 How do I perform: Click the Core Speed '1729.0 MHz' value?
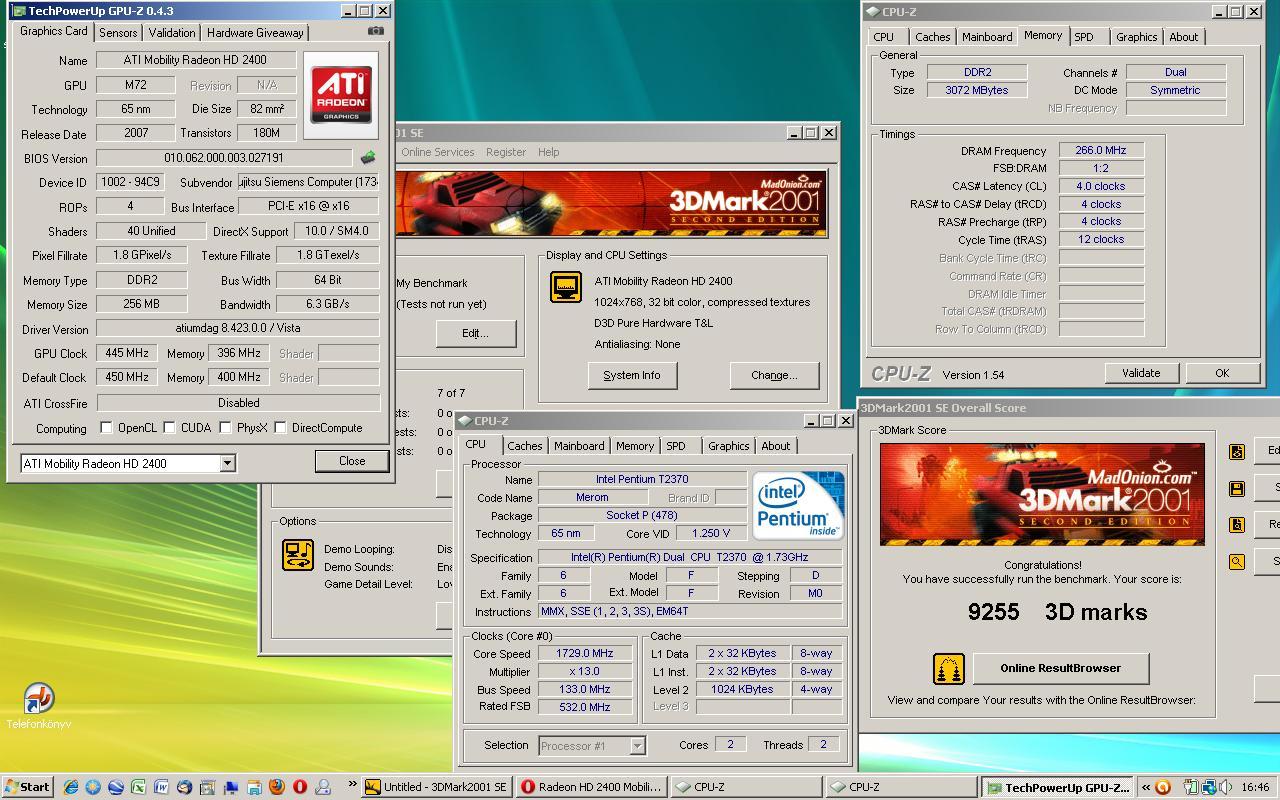coord(584,653)
